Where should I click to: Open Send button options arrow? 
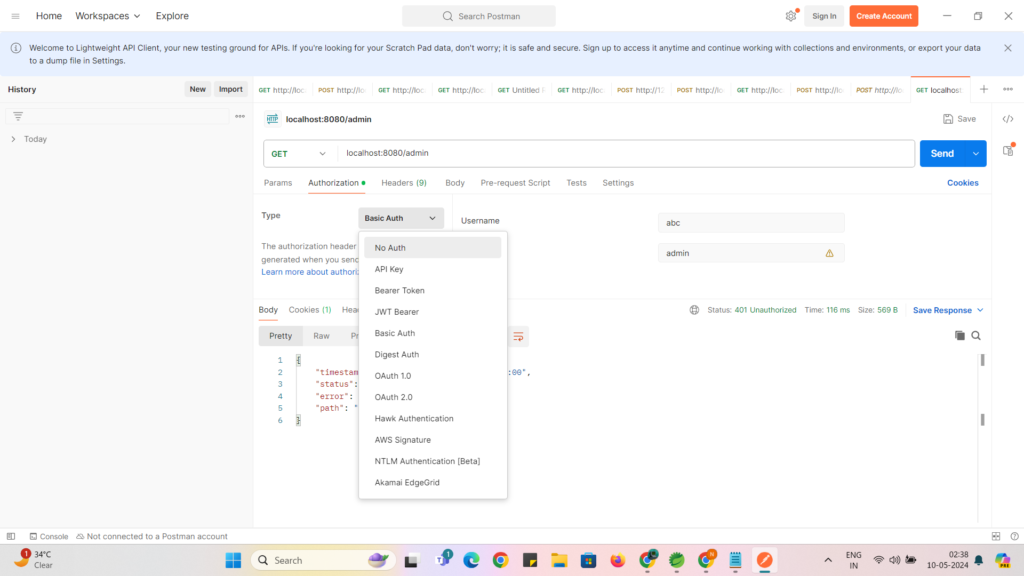point(976,153)
